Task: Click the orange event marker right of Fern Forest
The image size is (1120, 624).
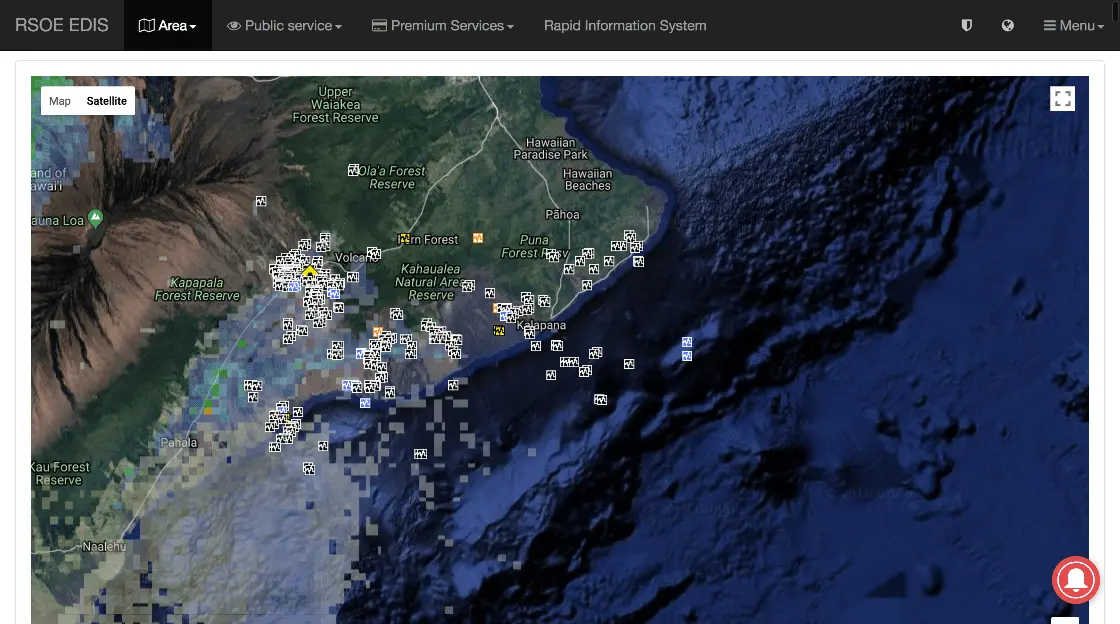Action: 478,237
